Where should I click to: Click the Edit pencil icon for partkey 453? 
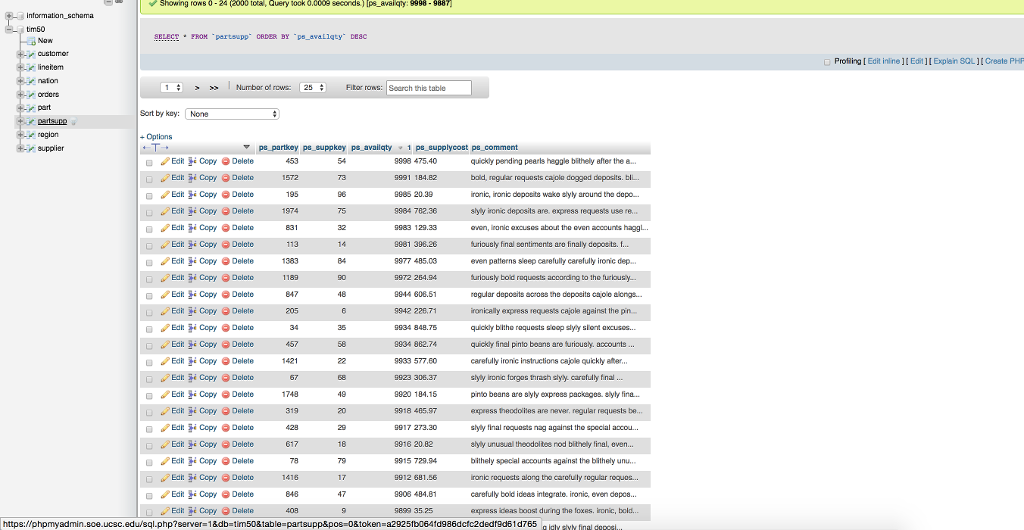point(166,161)
